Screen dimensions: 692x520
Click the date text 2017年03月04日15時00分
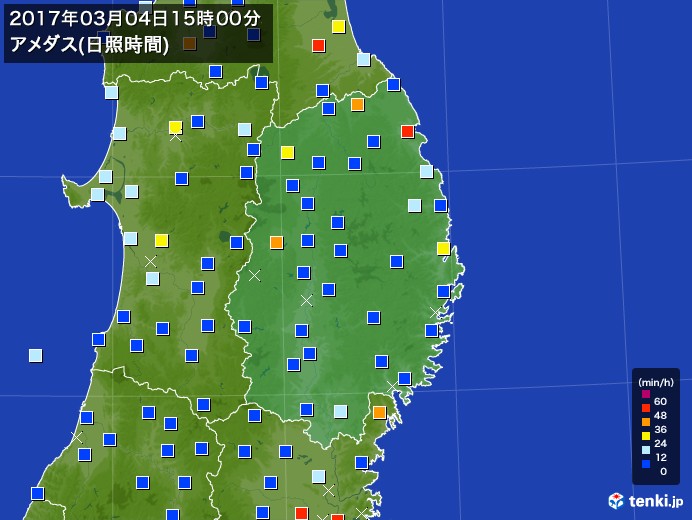click(135, 19)
